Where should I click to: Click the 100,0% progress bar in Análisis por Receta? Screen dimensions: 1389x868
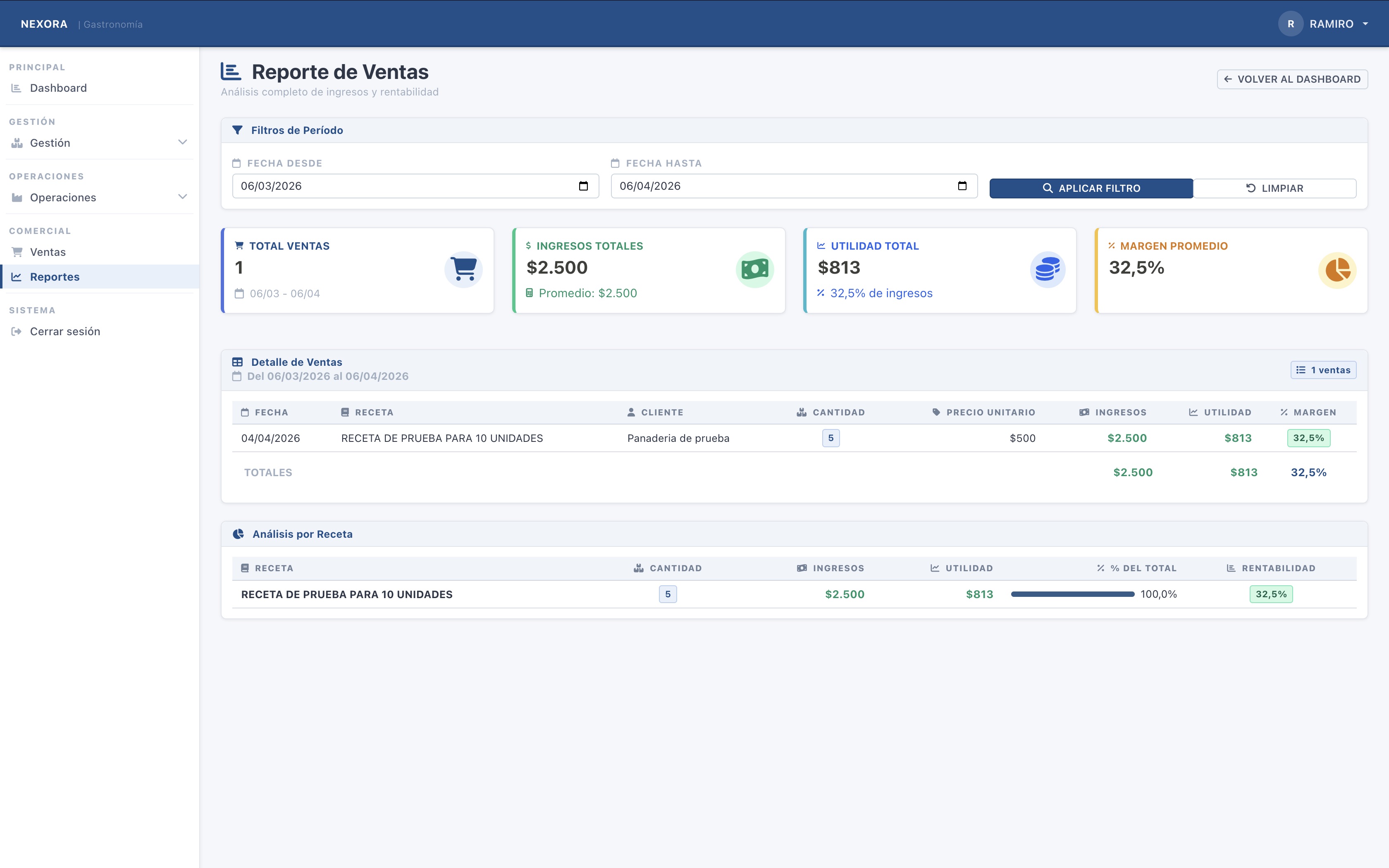tap(1073, 594)
